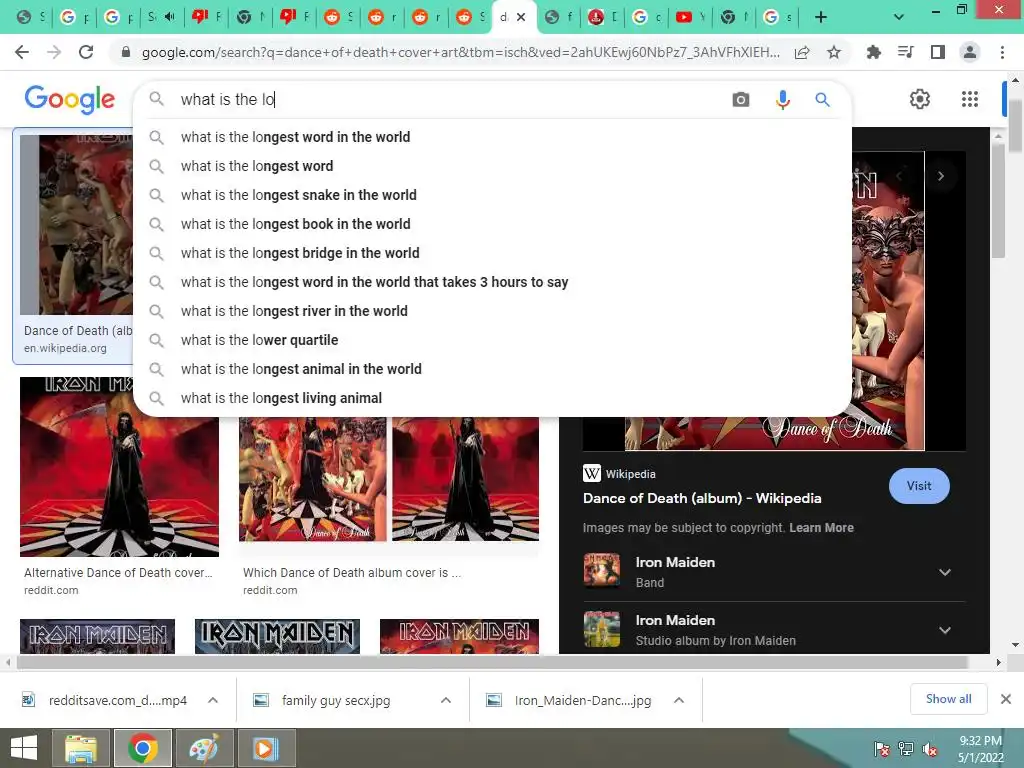Click the search text input field
The width and height of the screenshot is (1024, 768).
(x=451, y=99)
